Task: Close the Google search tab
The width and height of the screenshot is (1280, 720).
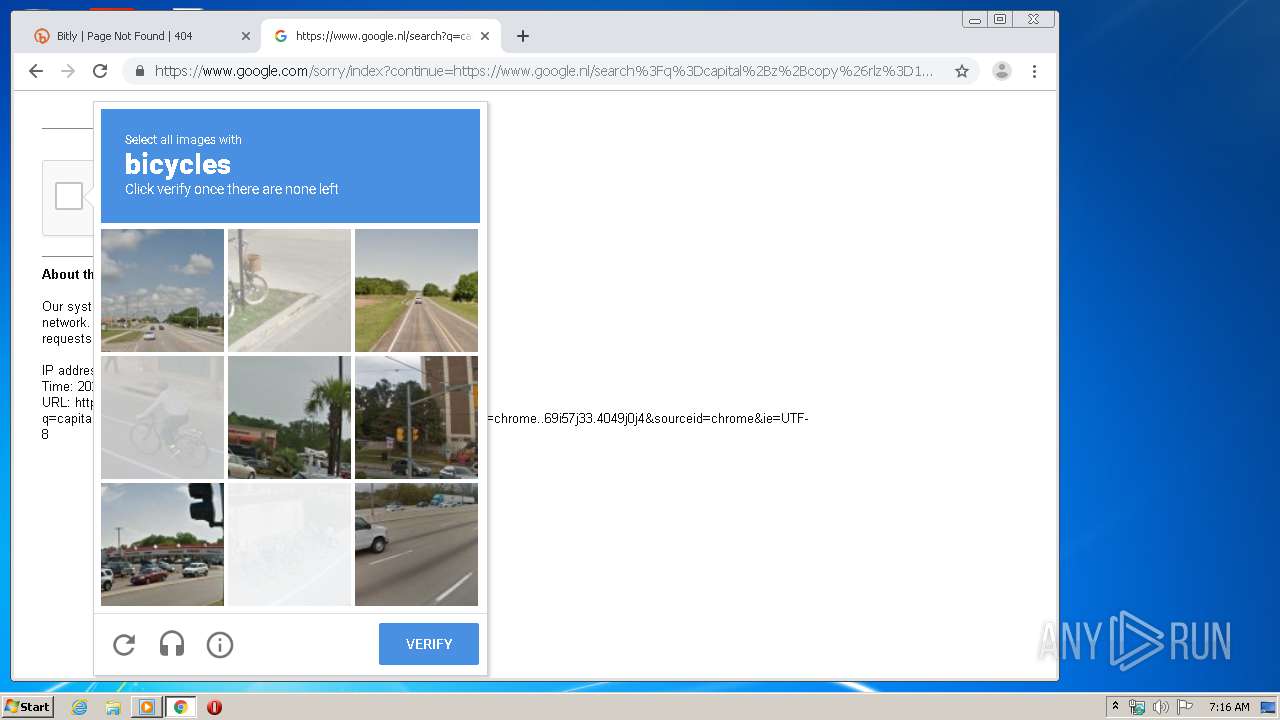Action: [x=485, y=36]
